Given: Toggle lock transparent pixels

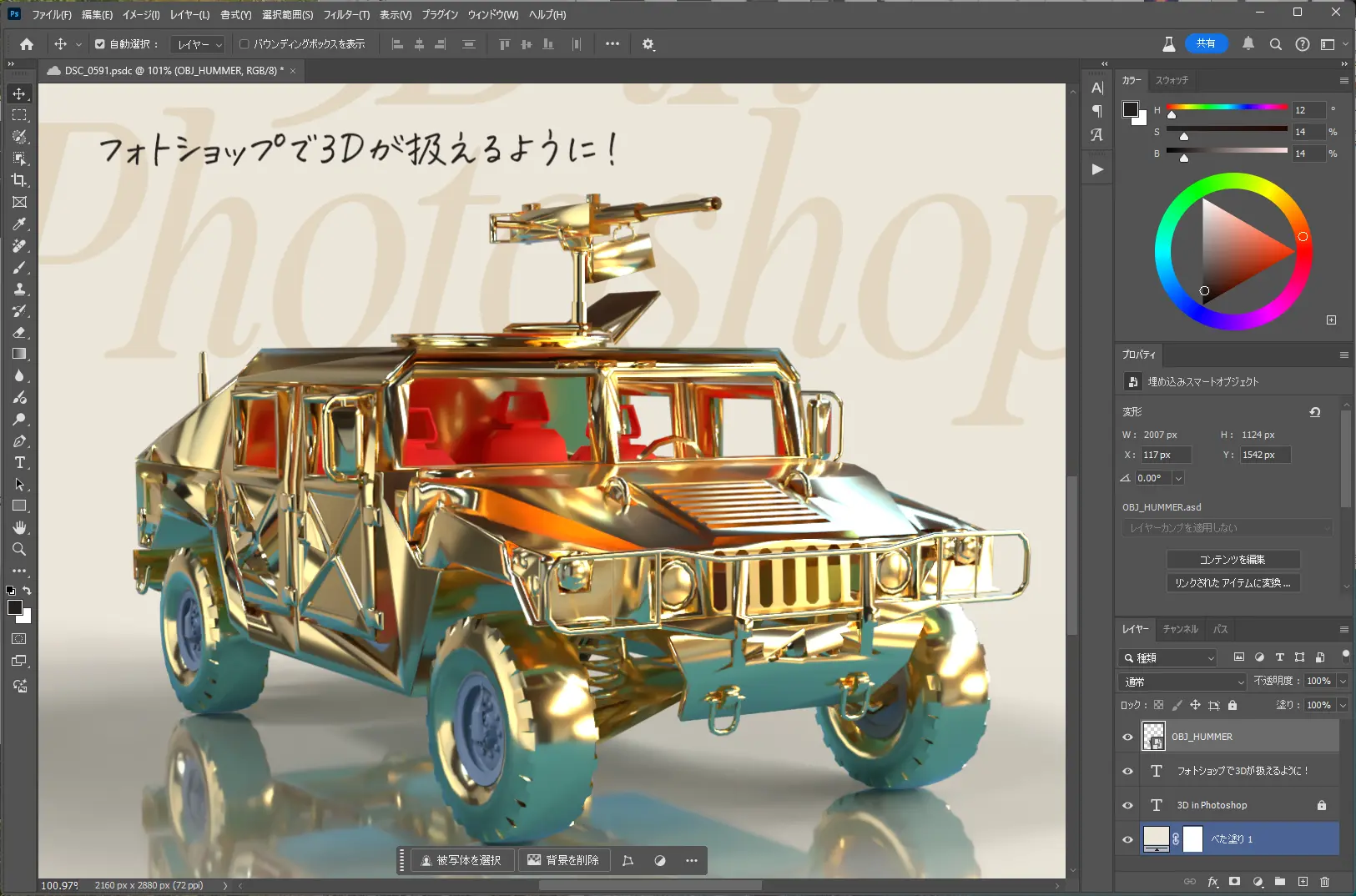Looking at the screenshot, I should tap(1159, 705).
